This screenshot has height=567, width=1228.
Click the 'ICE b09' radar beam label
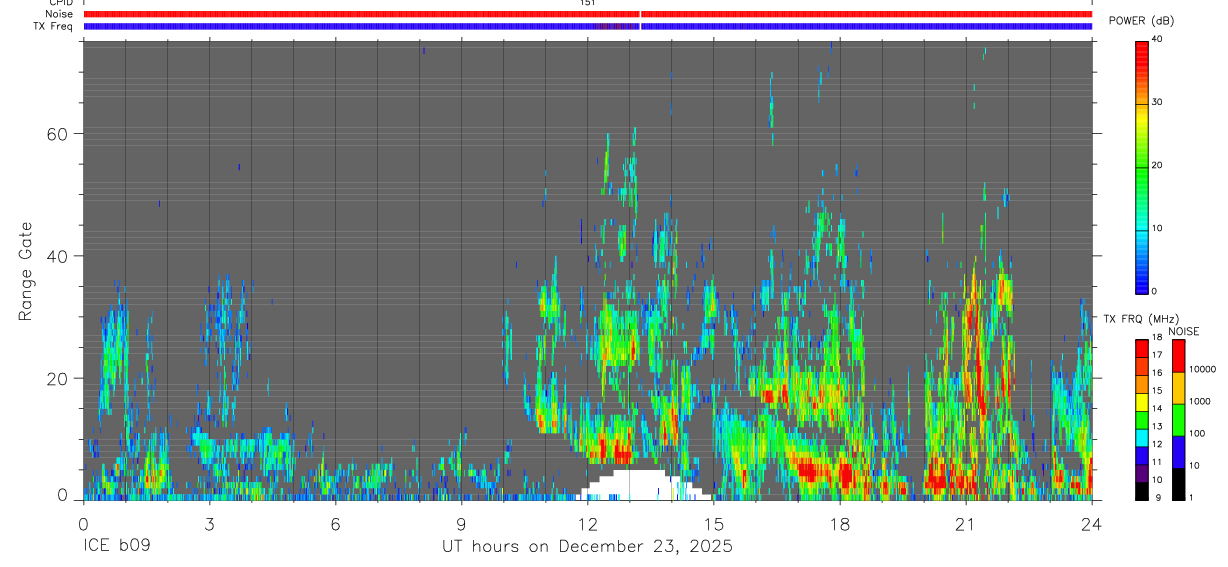[x=117, y=547]
